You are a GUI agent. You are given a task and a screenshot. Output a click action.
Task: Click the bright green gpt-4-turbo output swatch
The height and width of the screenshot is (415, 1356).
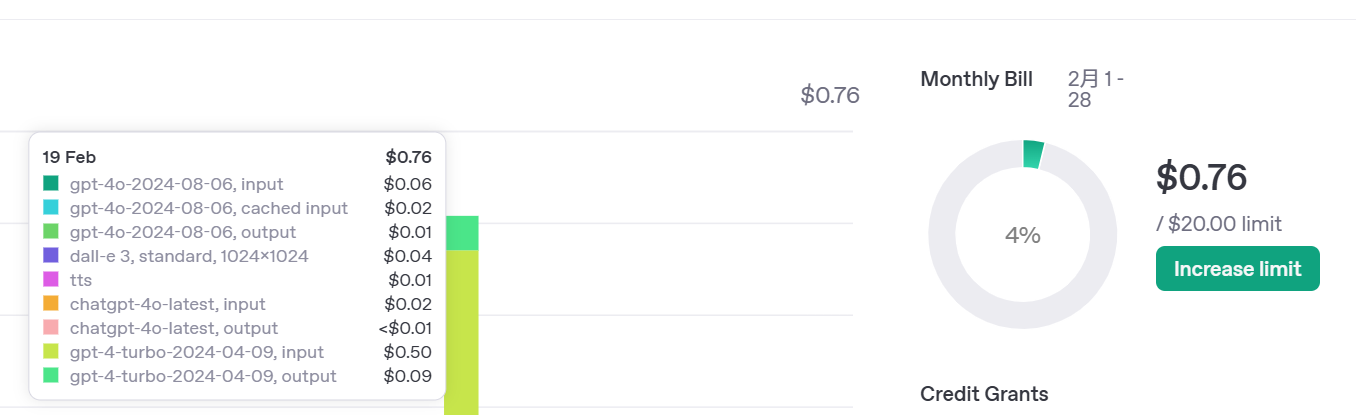(x=51, y=376)
